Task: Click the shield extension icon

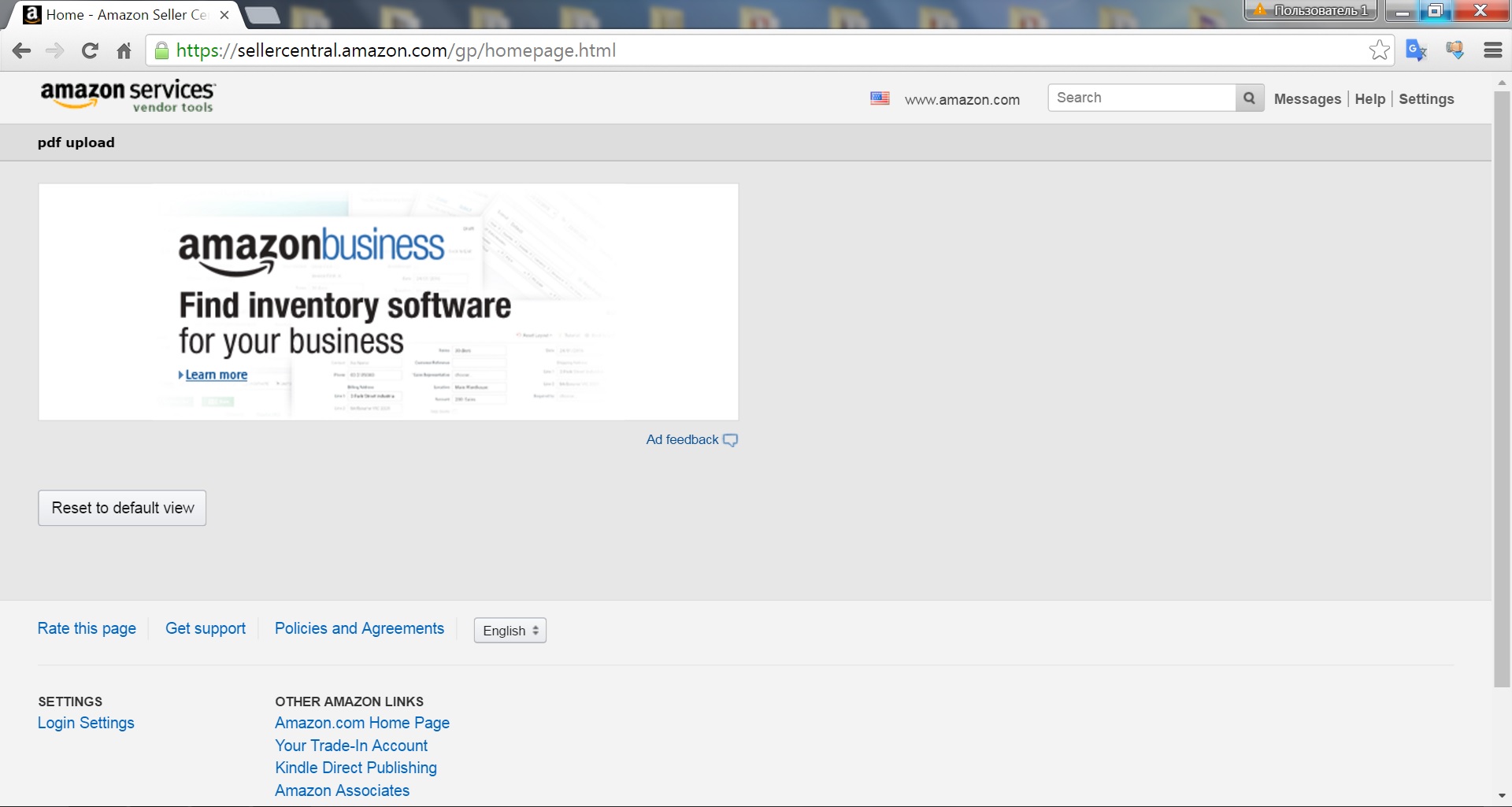Action: click(x=1455, y=50)
